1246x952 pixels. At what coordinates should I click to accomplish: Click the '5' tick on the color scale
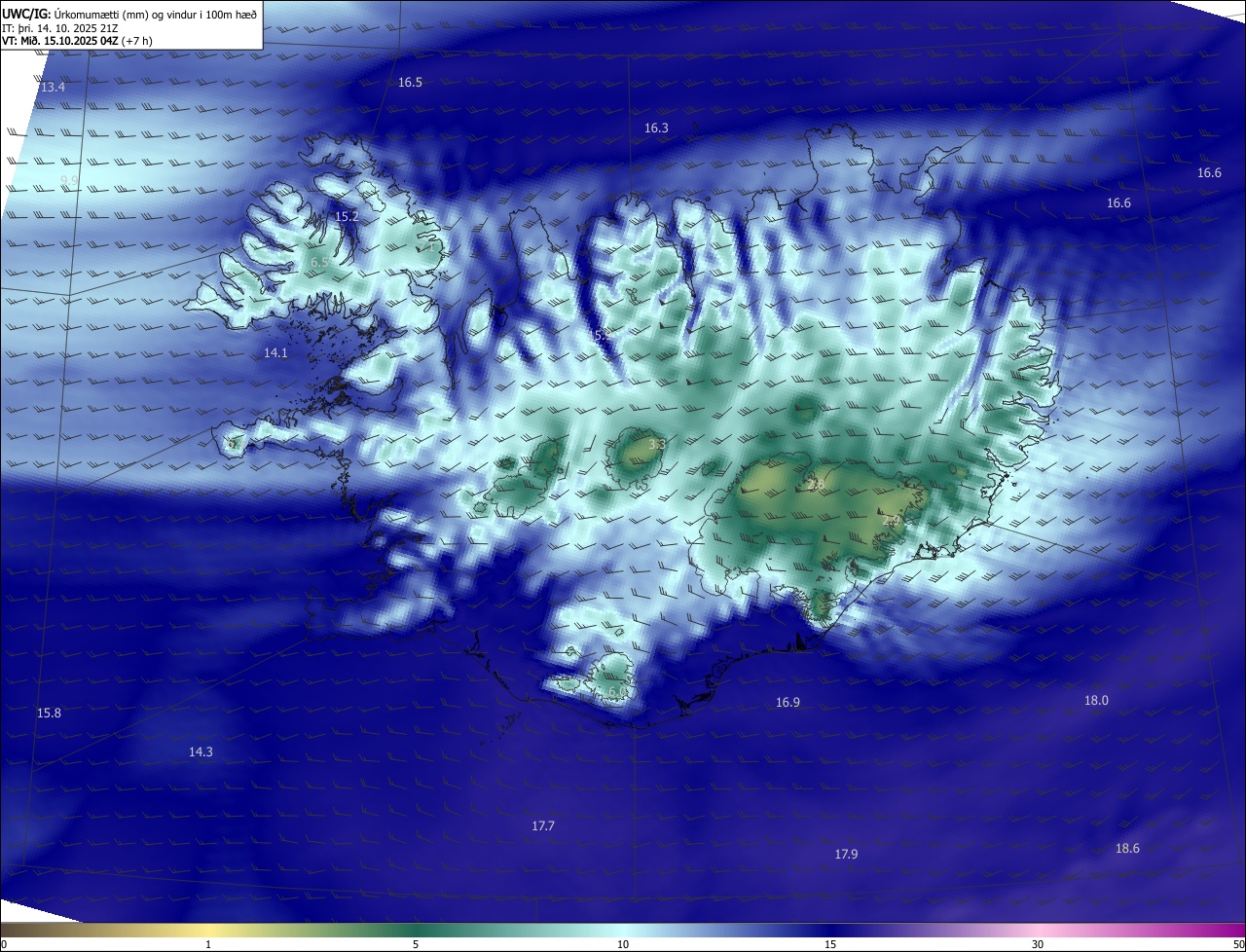[x=416, y=945]
